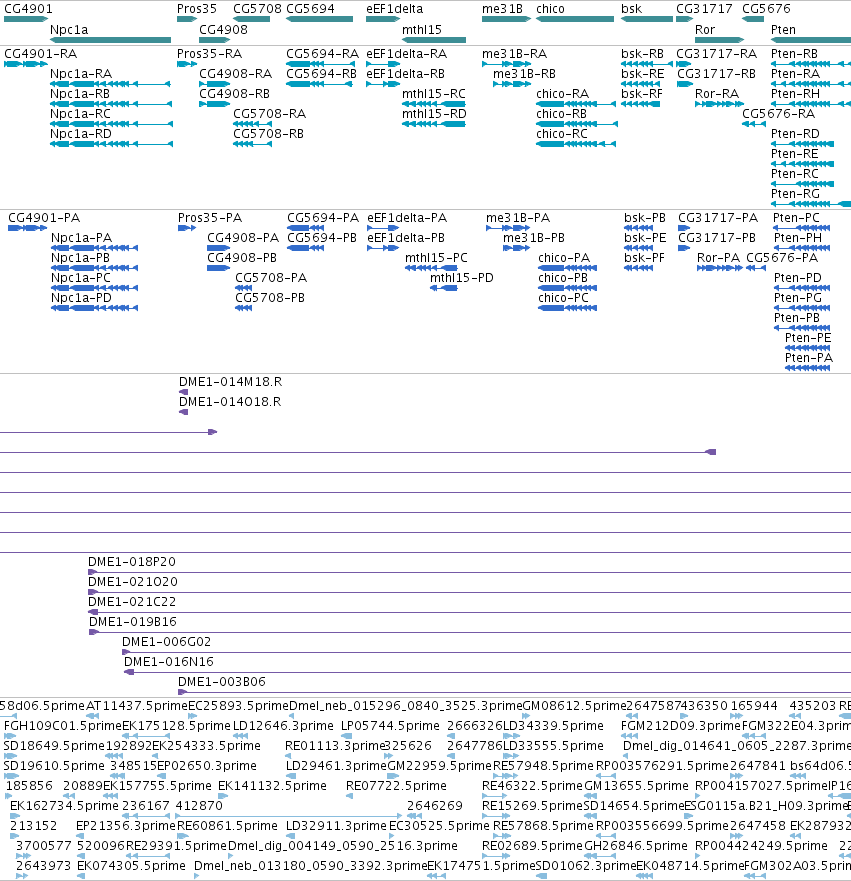Click the DME1-018P20 BAC label
The image size is (851, 881).
click(132, 562)
